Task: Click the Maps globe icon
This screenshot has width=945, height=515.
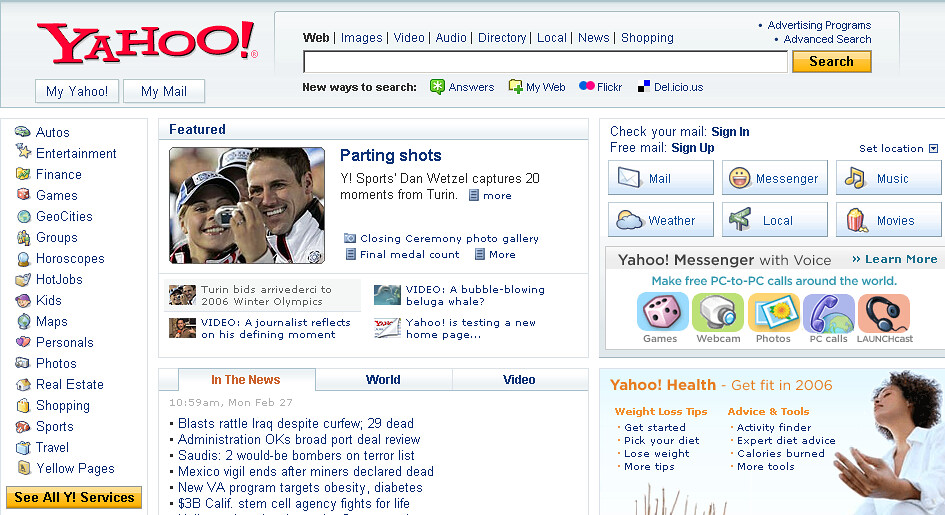Action: point(24,321)
